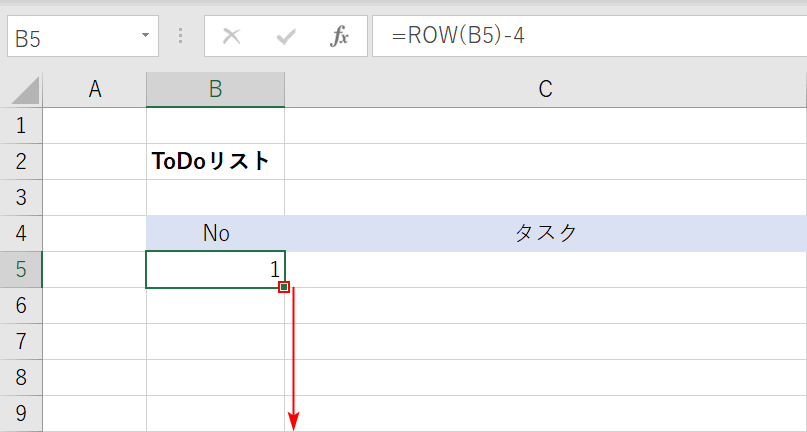Open the Insert Function dialog
The height and width of the screenshot is (432, 807).
(340, 37)
